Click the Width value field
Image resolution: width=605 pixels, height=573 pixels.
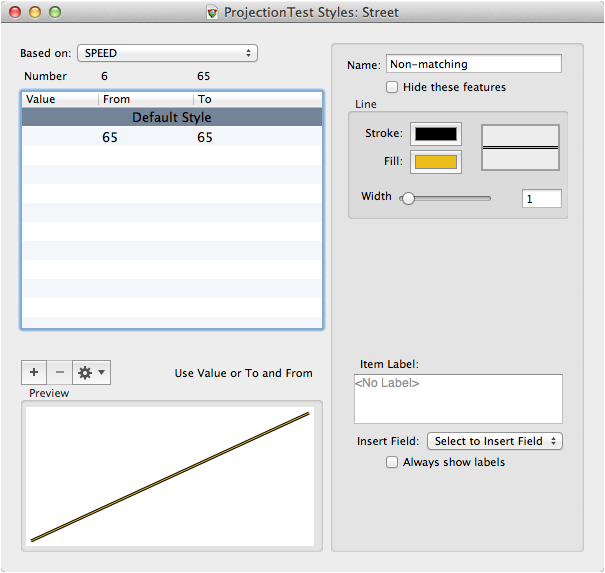(542, 199)
